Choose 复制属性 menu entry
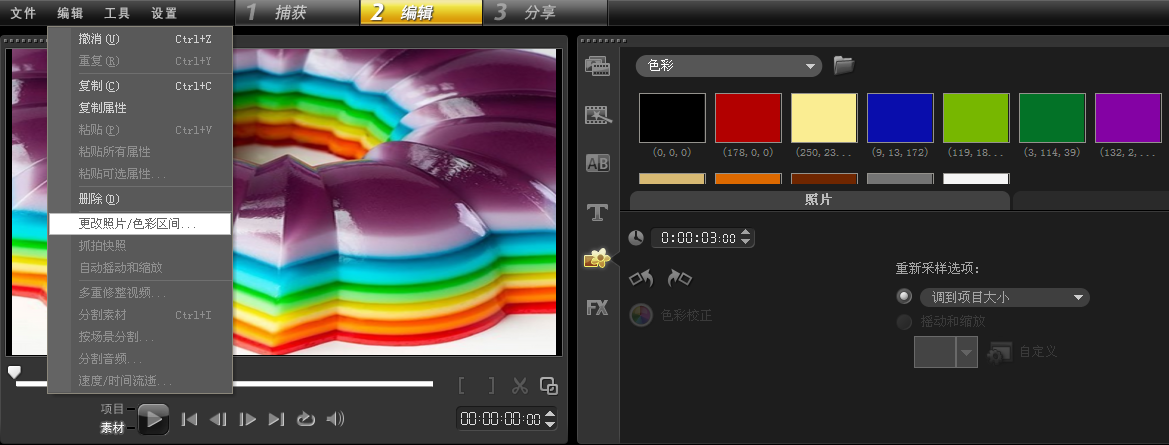 (x=139, y=107)
